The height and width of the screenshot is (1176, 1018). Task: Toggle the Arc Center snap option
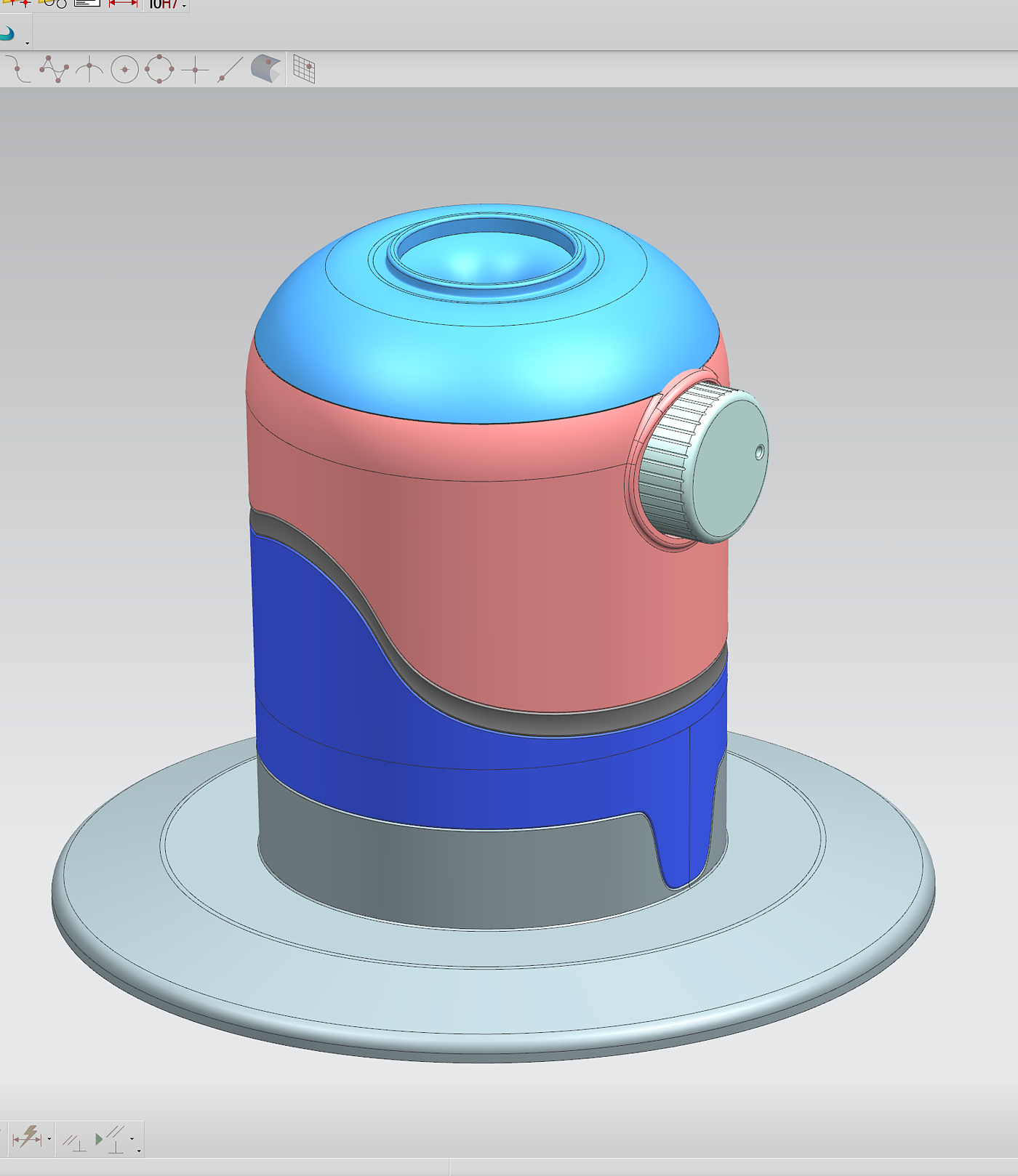(124, 70)
